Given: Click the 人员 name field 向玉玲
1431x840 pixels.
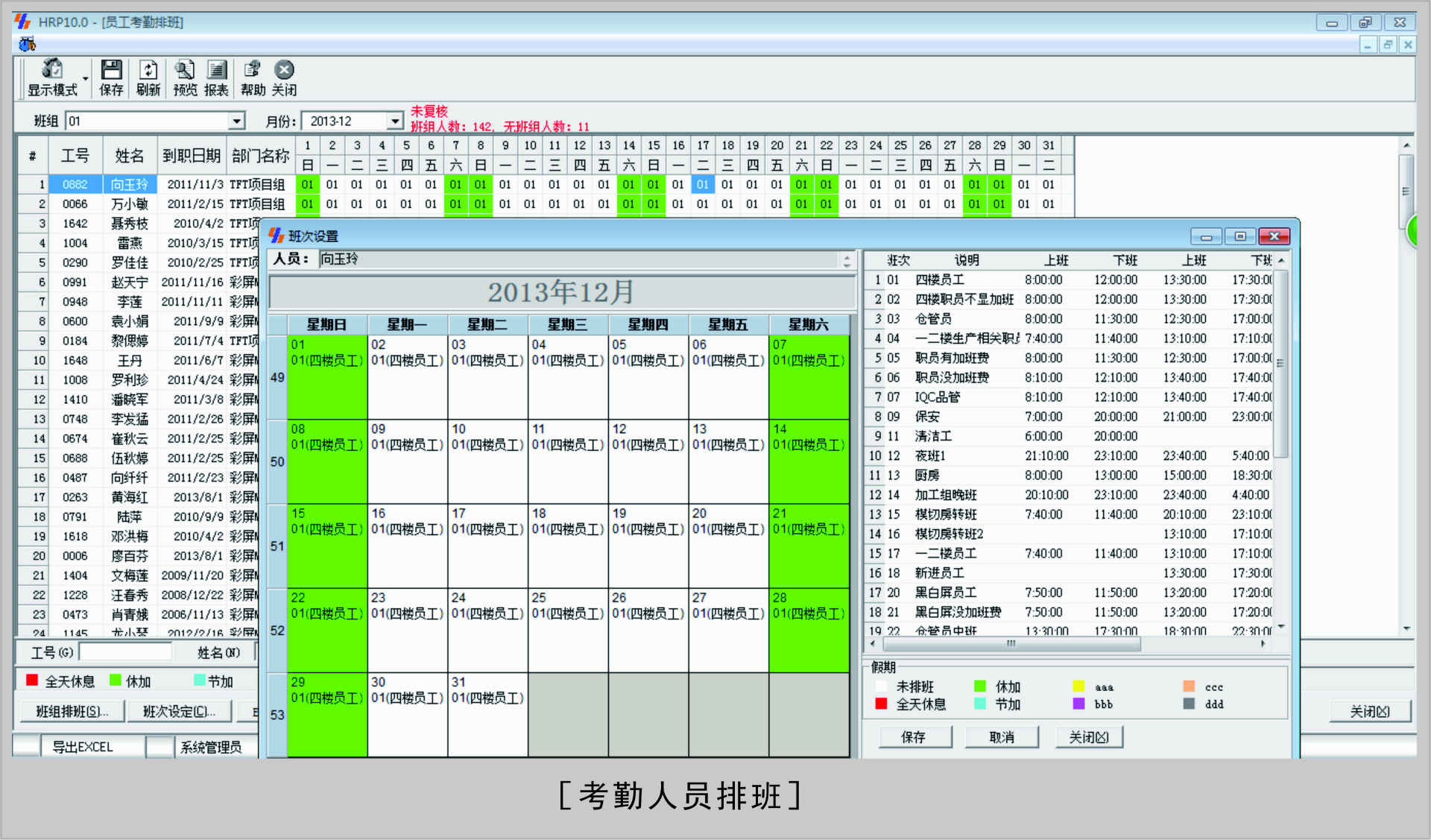Looking at the screenshot, I should pyautogui.click(x=578, y=259).
